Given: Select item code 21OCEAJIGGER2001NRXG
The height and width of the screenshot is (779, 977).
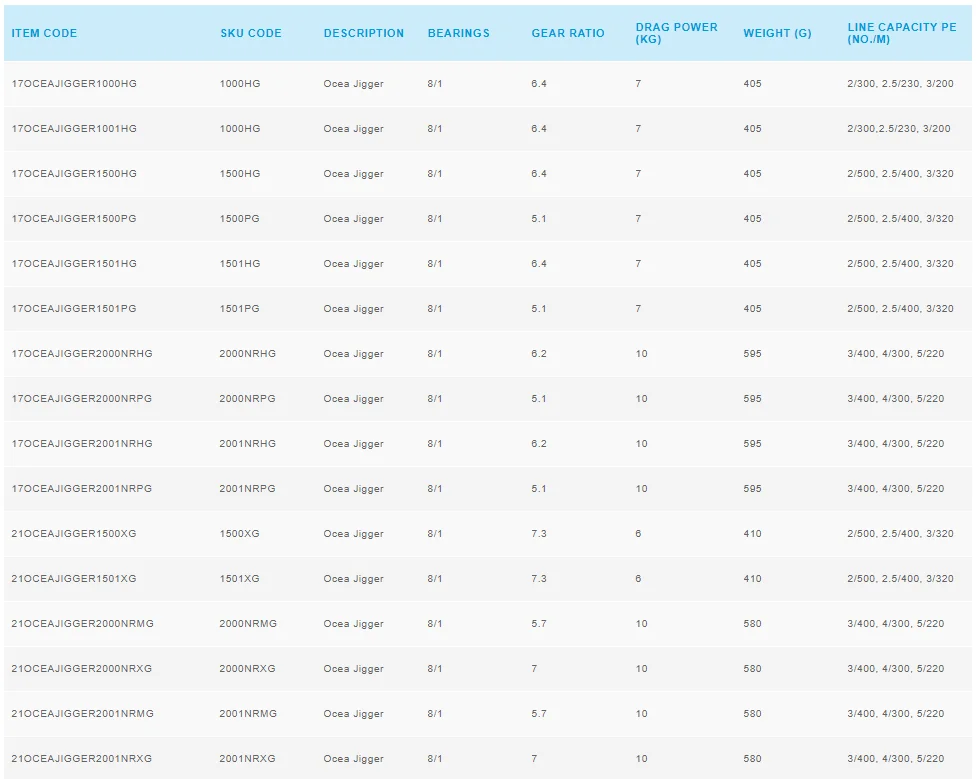Looking at the screenshot, I should (82, 758).
